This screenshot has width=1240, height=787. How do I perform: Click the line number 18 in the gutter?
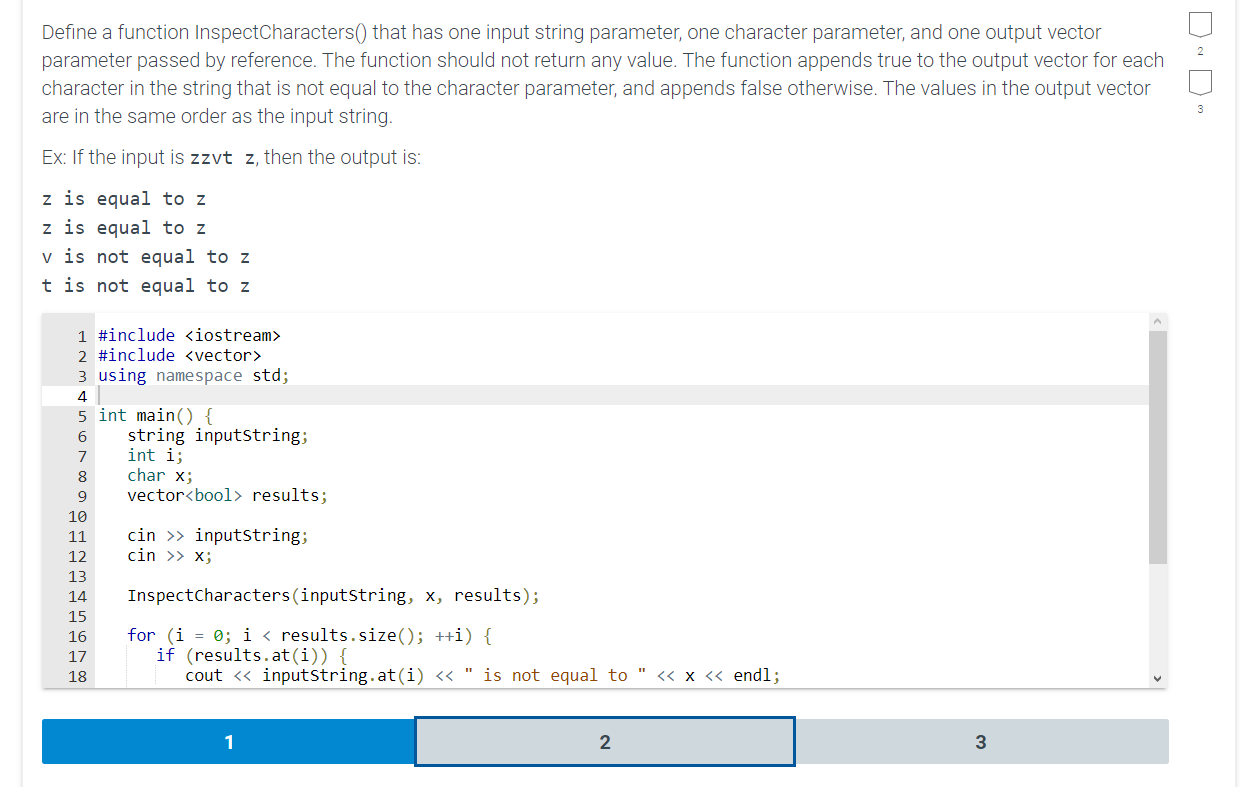[x=77, y=676]
